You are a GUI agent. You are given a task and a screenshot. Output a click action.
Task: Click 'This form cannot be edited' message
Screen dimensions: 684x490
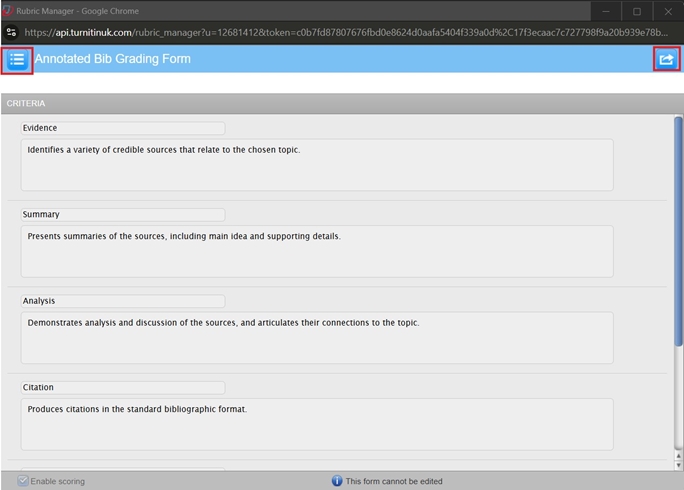point(394,481)
